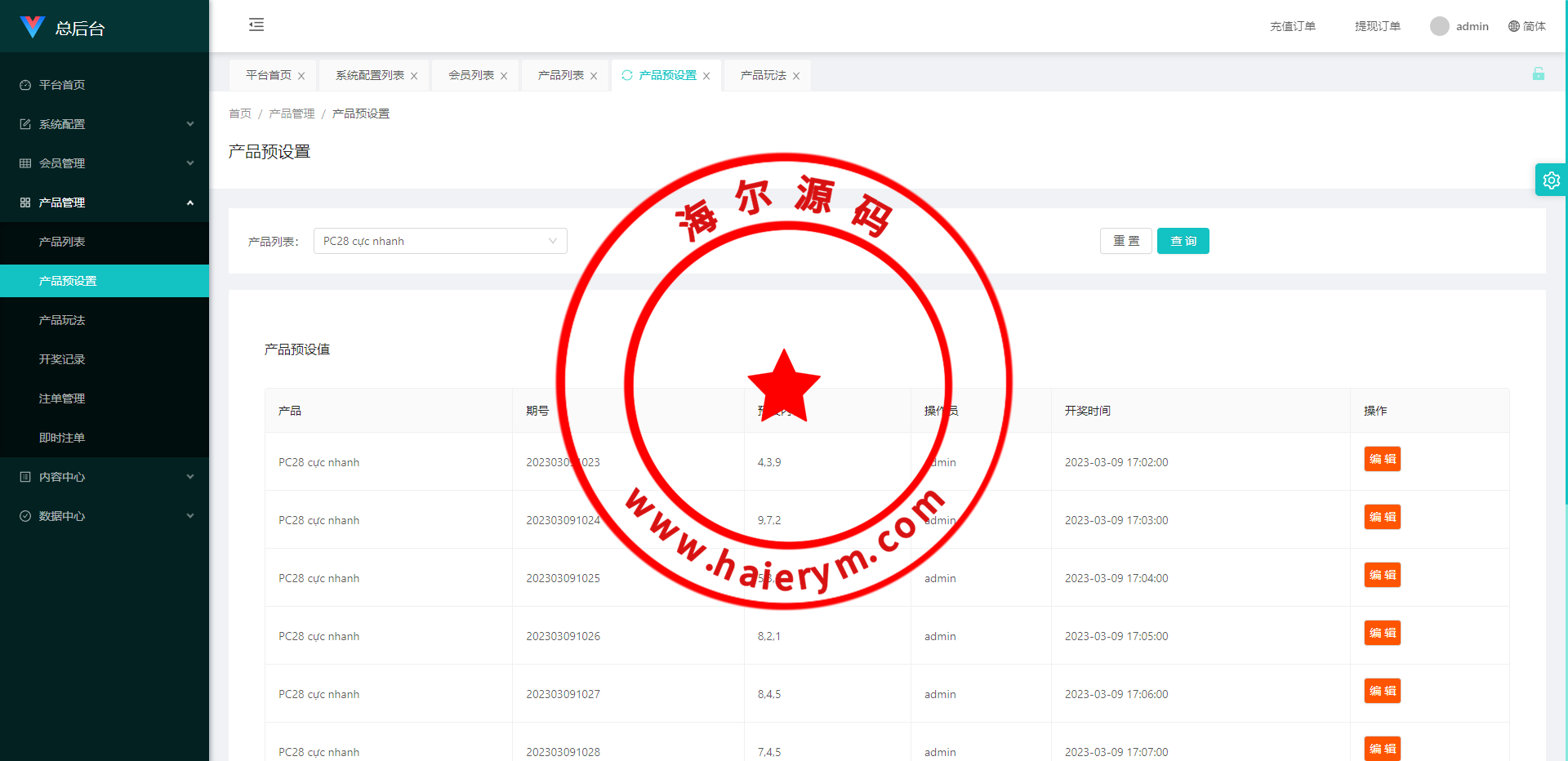
Task: Collapse the 产品管理 sidebar menu
Action: pyautogui.click(x=105, y=202)
